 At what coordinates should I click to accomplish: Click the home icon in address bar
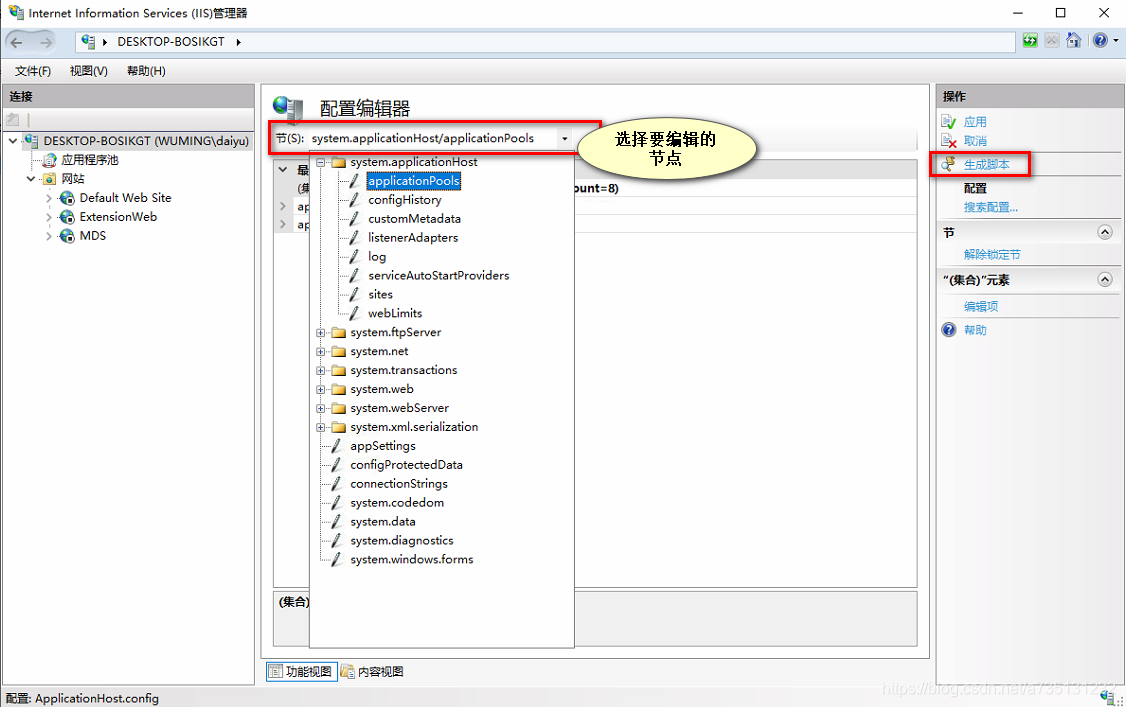pyautogui.click(x=1074, y=40)
